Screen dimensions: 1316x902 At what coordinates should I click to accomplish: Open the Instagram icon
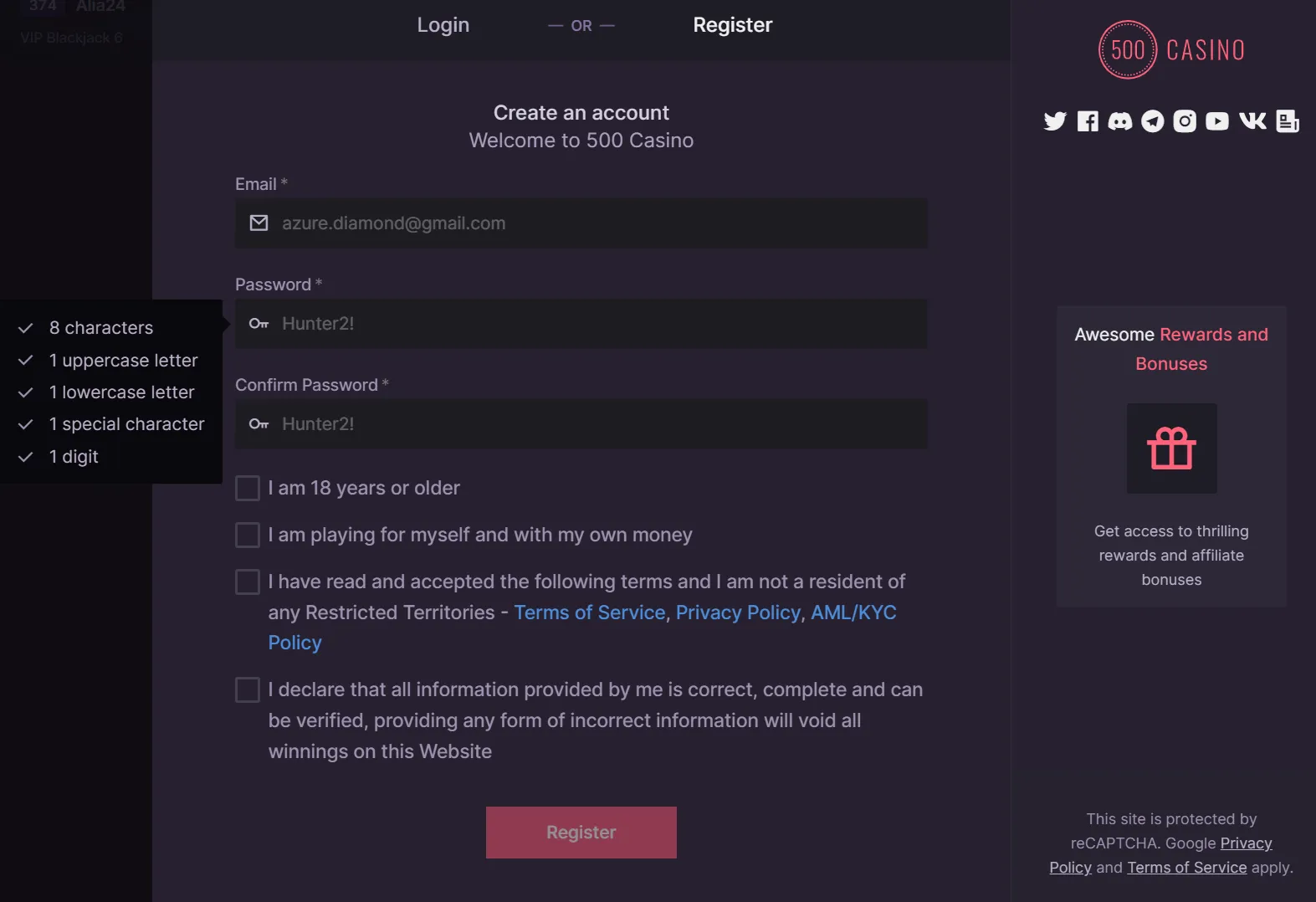(x=1185, y=121)
